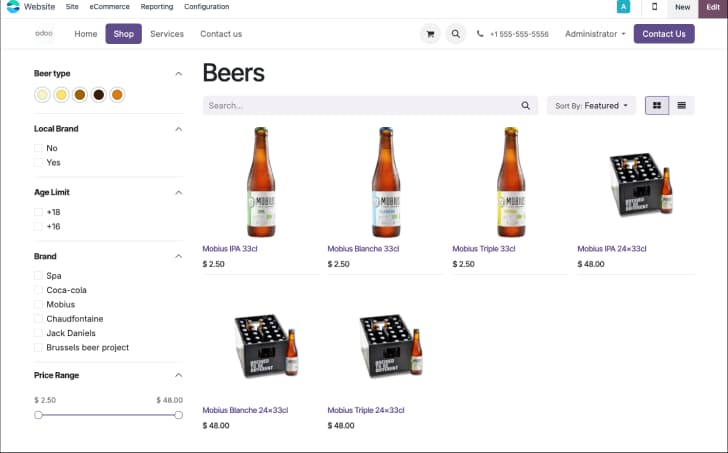Click the Odoo Website app logo icon
The height and width of the screenshot is (453, 728).
(x=13, y=6)
